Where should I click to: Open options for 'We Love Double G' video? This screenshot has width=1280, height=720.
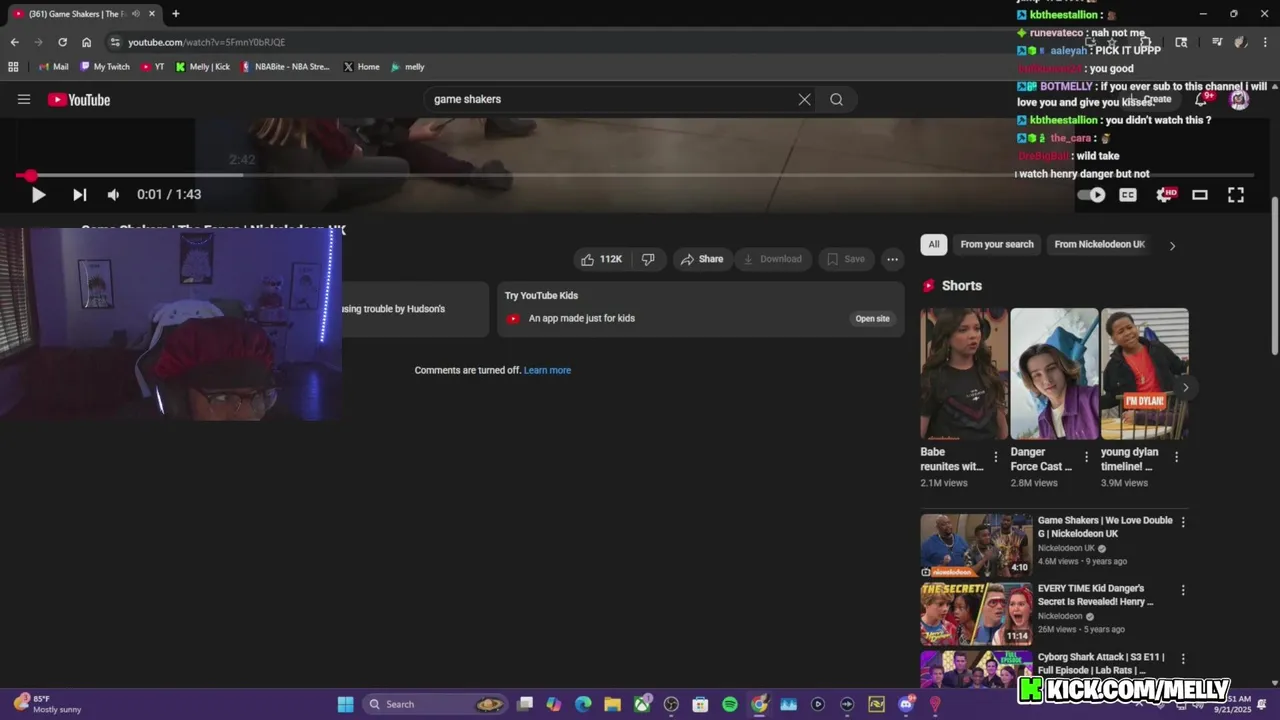point(1183,522)
